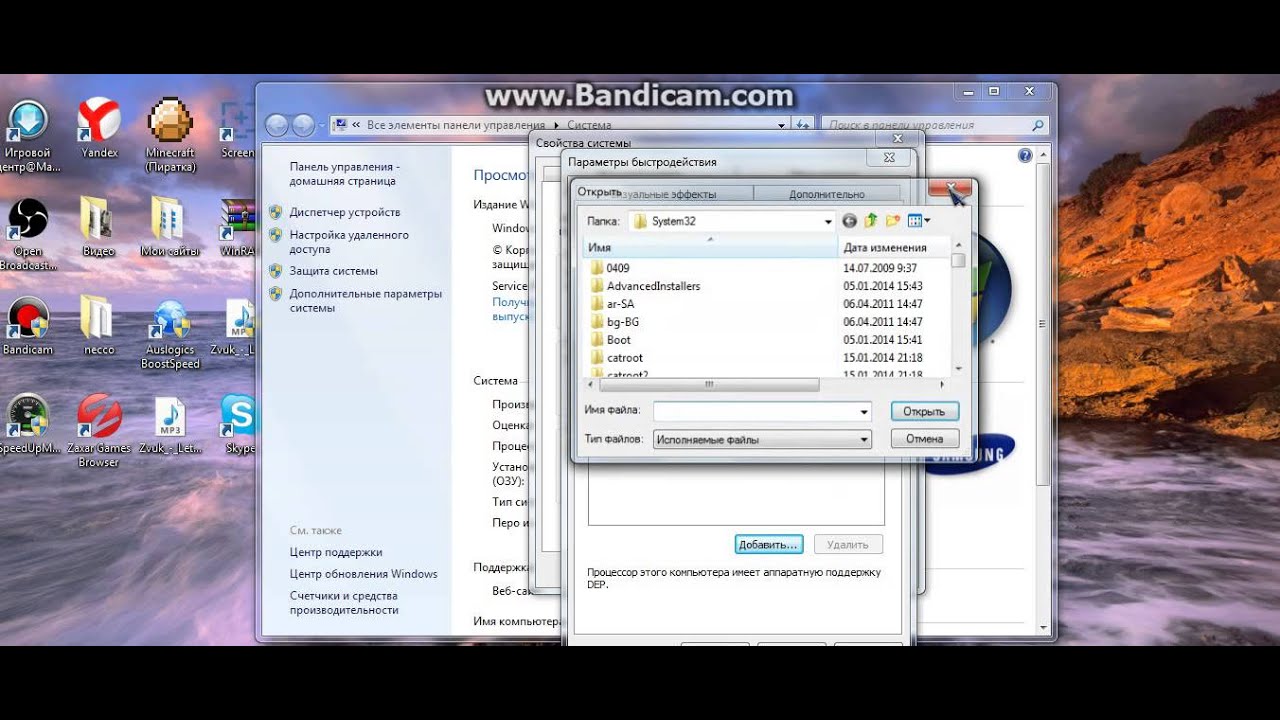This screenshot has height=720, width=1280.
Task: Click the Открыть button
Action: click(x=924, y=411)
